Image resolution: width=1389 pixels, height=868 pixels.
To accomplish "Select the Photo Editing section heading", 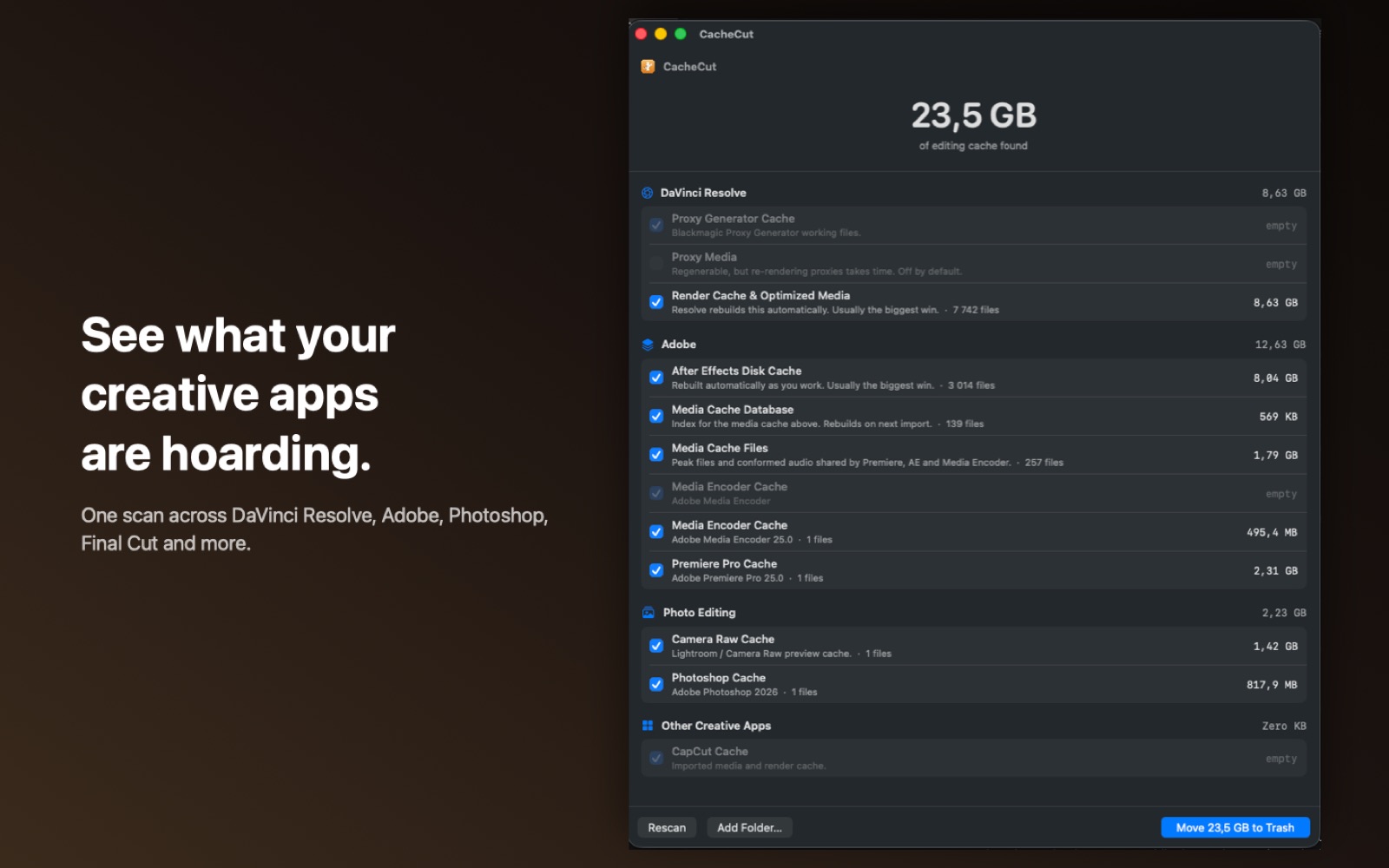I will [x=699, y=613].
